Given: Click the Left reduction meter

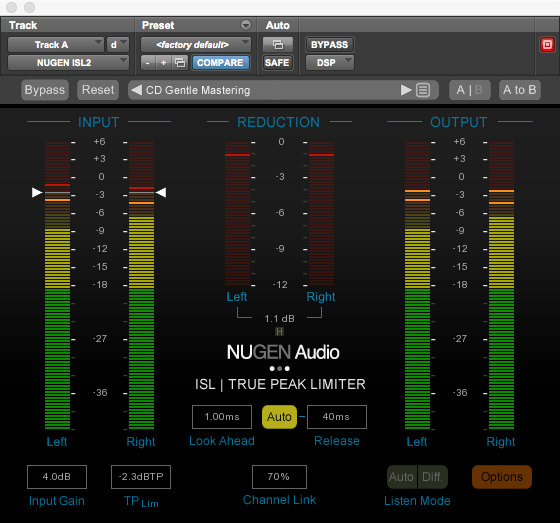Looking at the screenshot, I should point(238,213).
